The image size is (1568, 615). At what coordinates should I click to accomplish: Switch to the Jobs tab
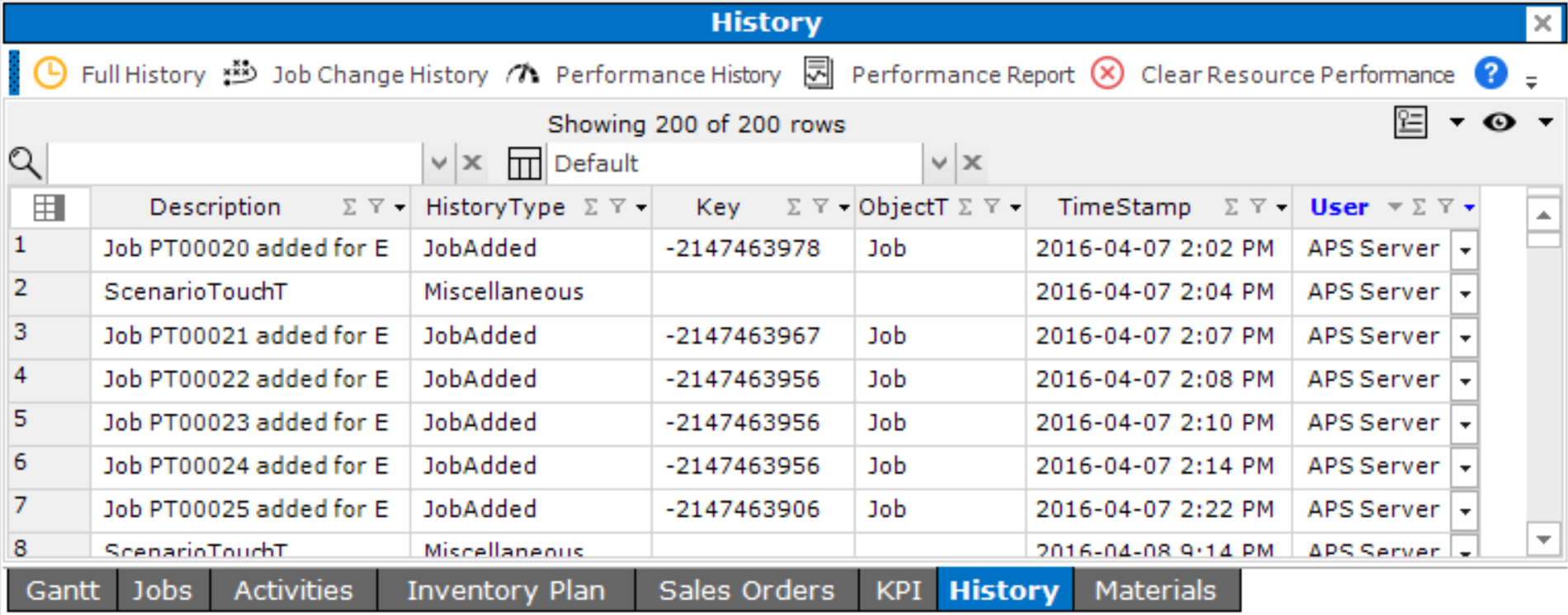(x=163, y=590)
